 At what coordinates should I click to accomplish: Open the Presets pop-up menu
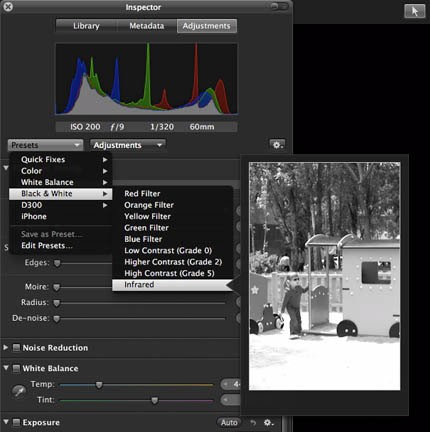[45, 145]
